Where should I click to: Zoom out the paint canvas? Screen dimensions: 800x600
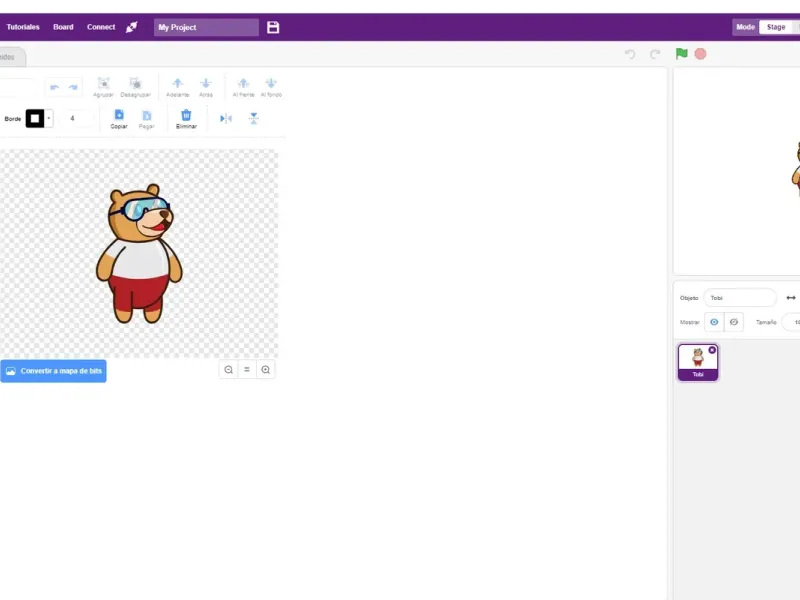[229, 370]
